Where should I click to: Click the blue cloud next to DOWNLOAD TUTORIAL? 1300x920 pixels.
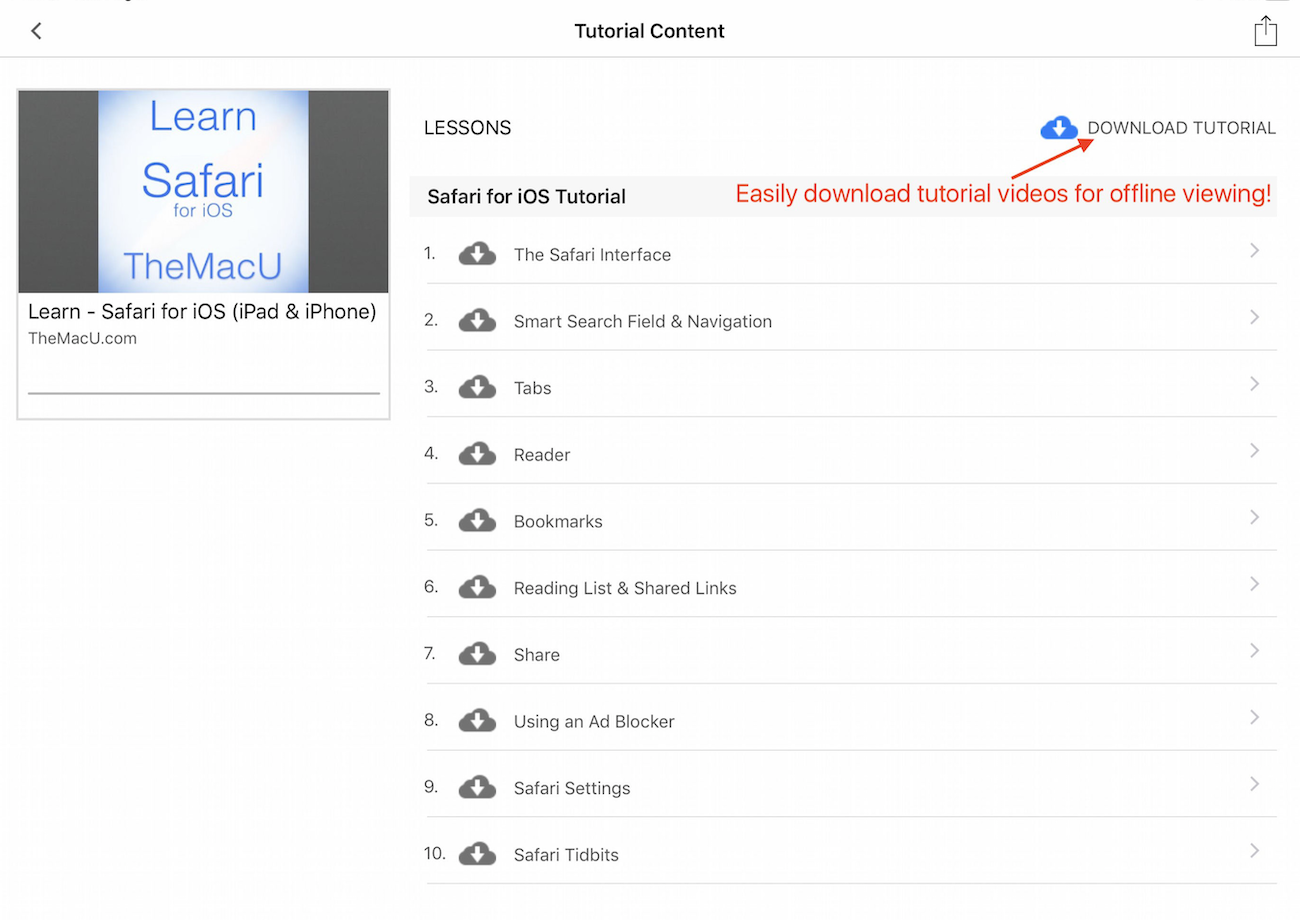[1059, 128]
